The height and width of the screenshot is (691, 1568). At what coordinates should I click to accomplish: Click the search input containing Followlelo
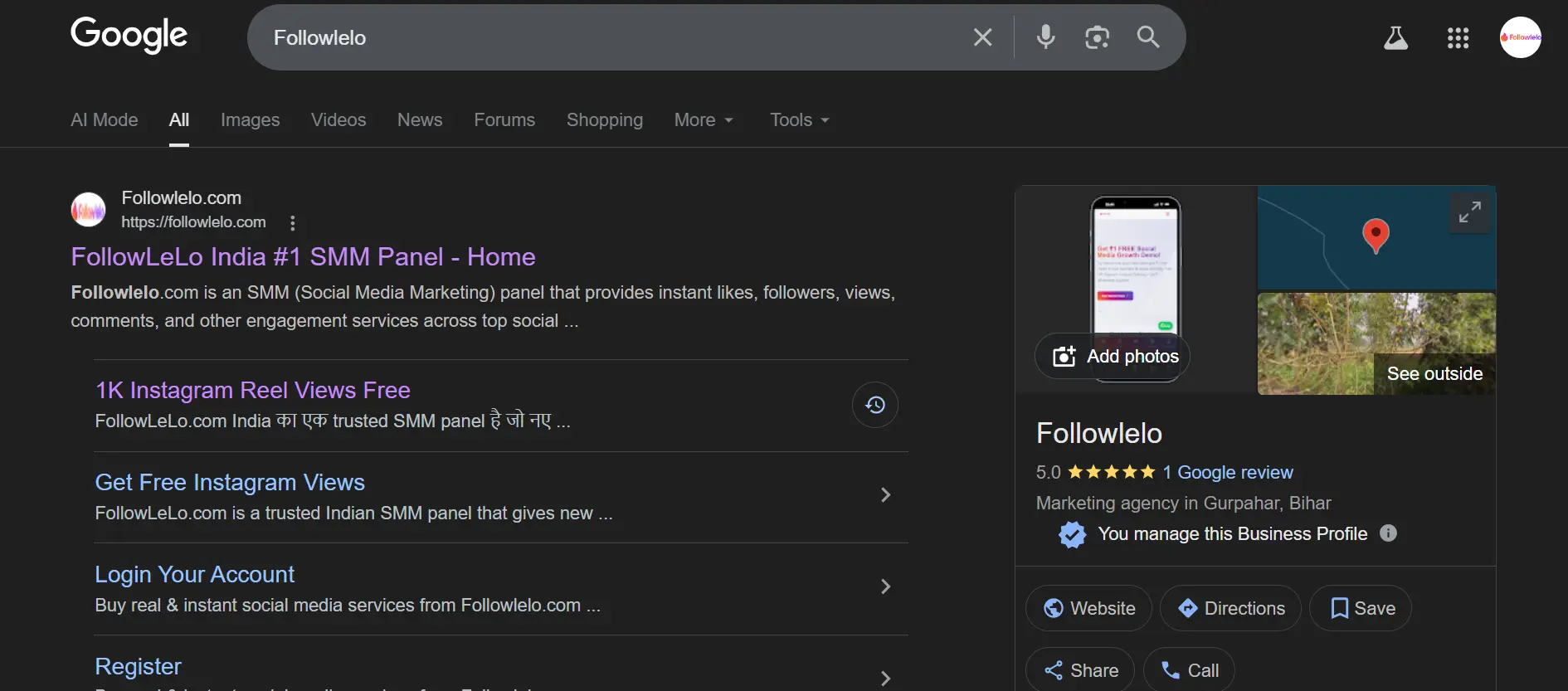[614, 37]
